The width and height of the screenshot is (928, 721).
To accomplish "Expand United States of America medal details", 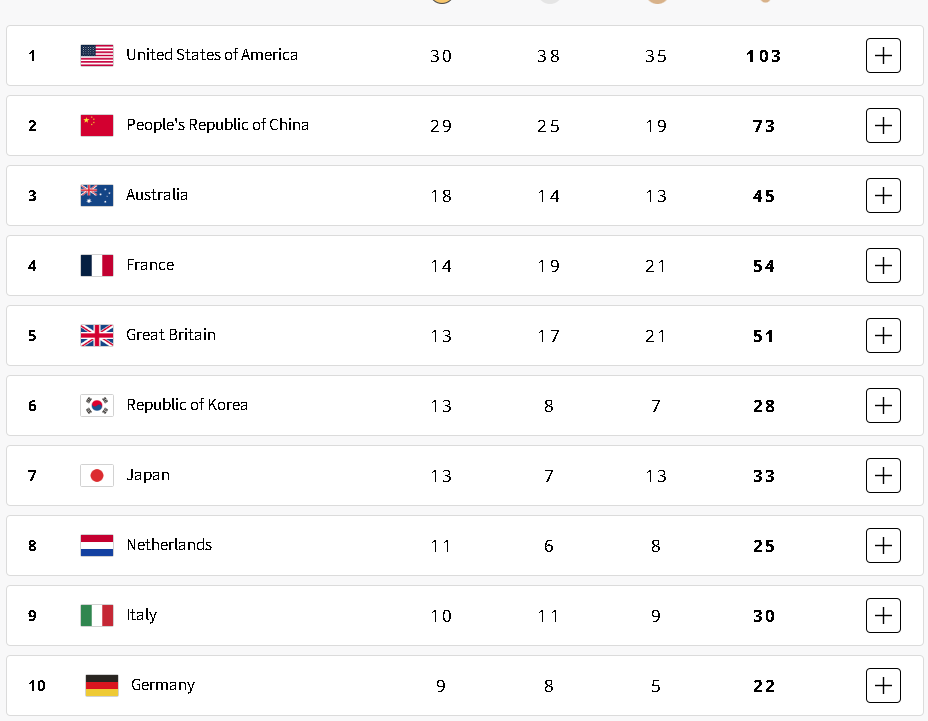I will pos(883,56).
